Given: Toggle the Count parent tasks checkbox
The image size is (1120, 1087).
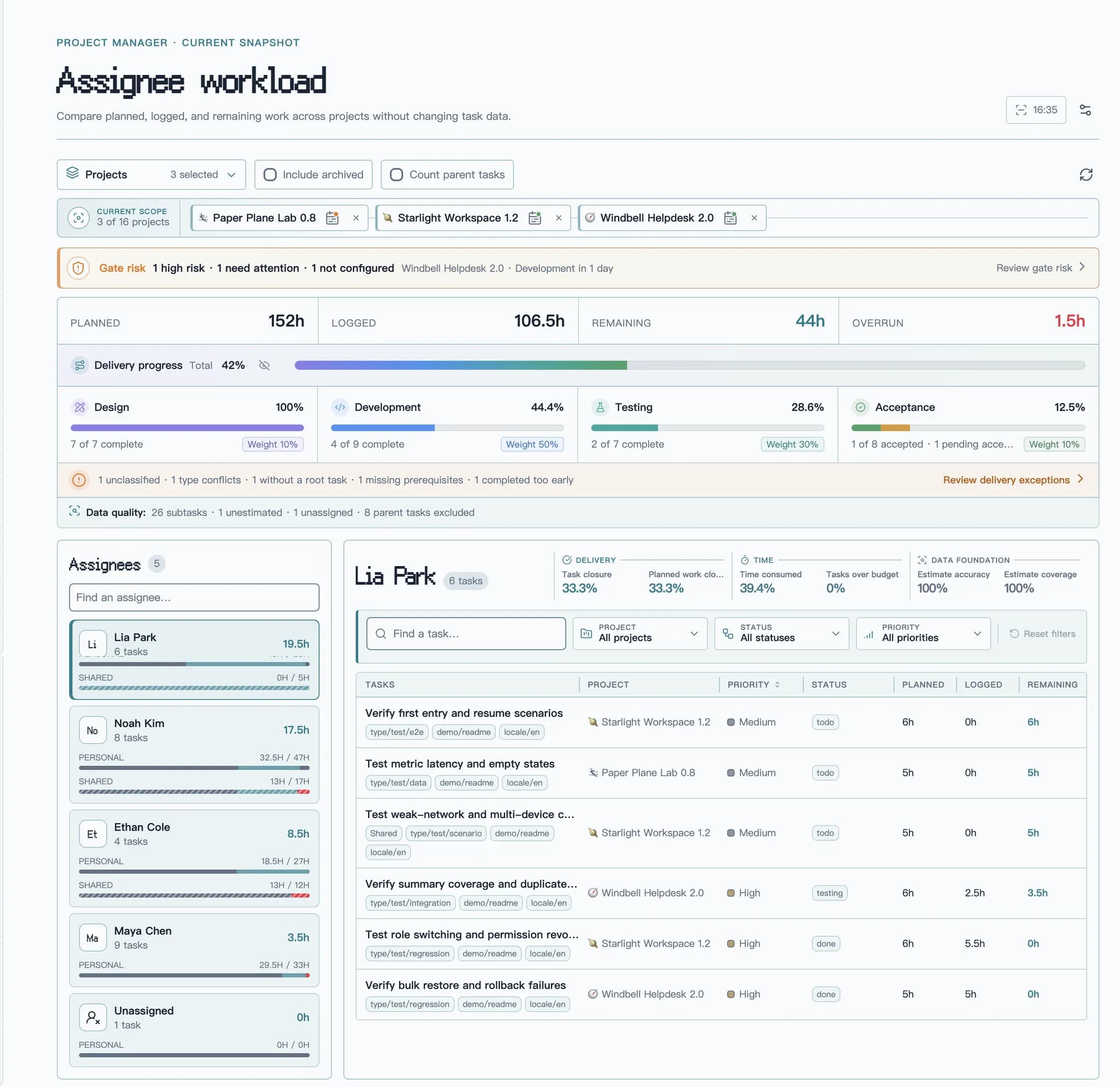Looking at the screenshot, I should pyautogui.click(x=396, y=174).
